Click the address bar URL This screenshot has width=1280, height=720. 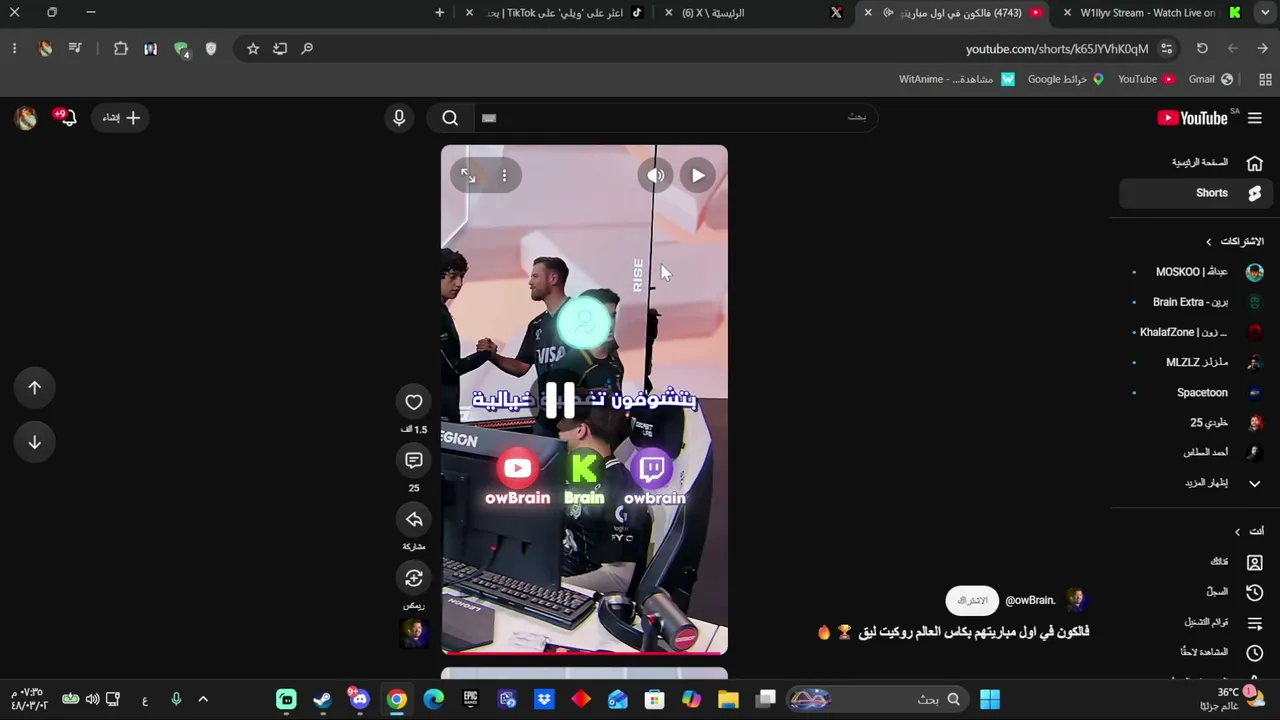(x=1057, y=49)
